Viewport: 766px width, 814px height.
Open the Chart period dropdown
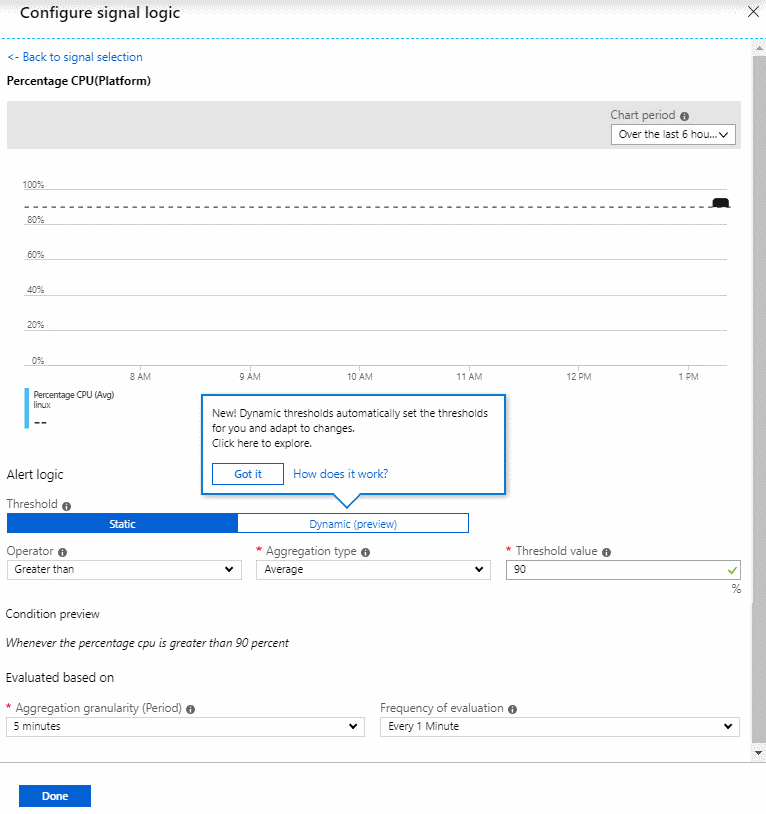click(673, 134)
